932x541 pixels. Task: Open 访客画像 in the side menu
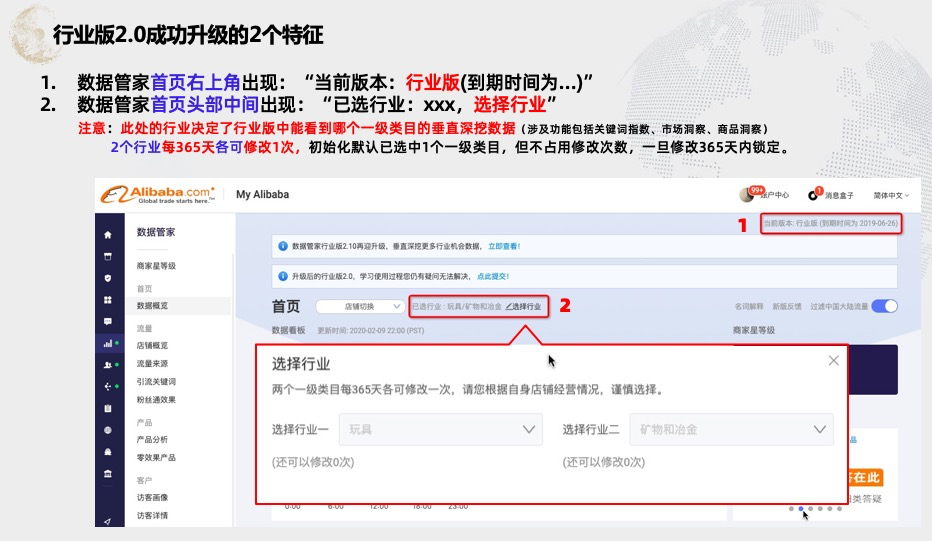(x=152, y=497)
